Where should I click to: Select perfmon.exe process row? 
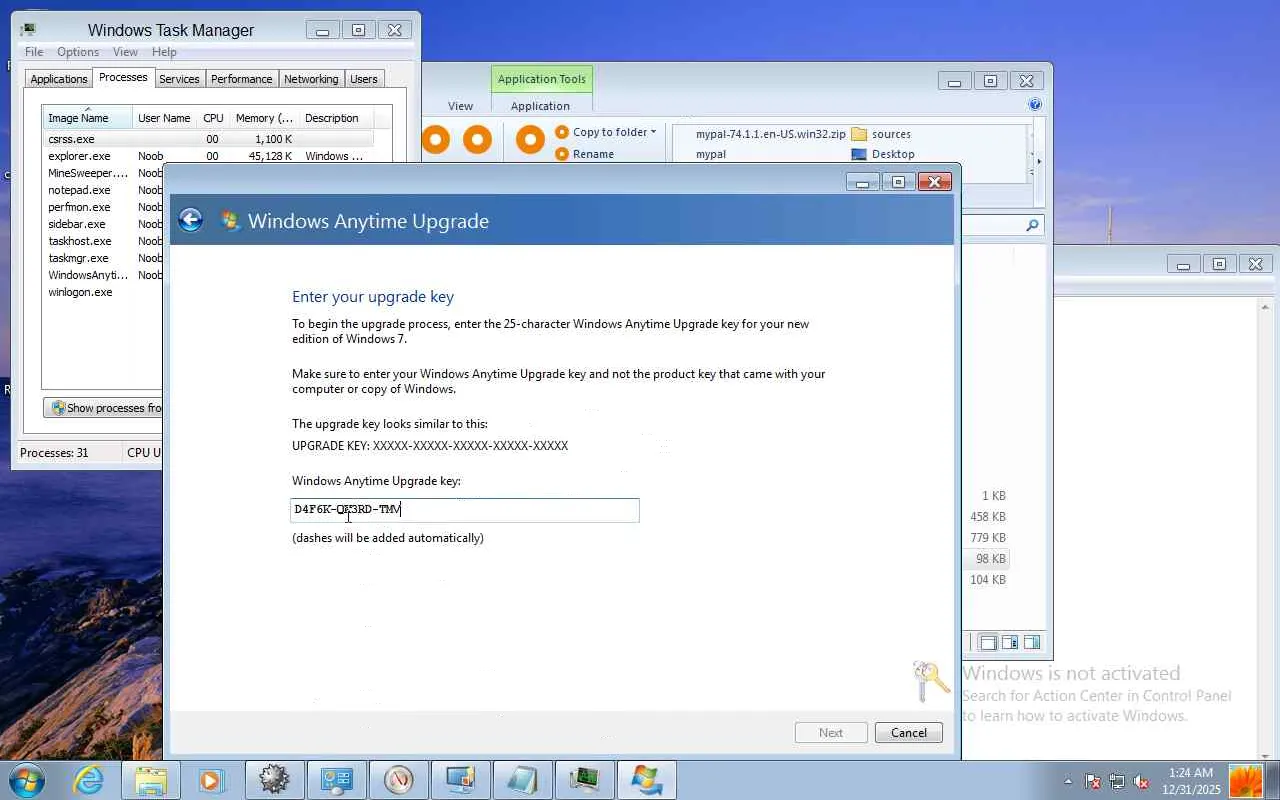pos(103,207)
